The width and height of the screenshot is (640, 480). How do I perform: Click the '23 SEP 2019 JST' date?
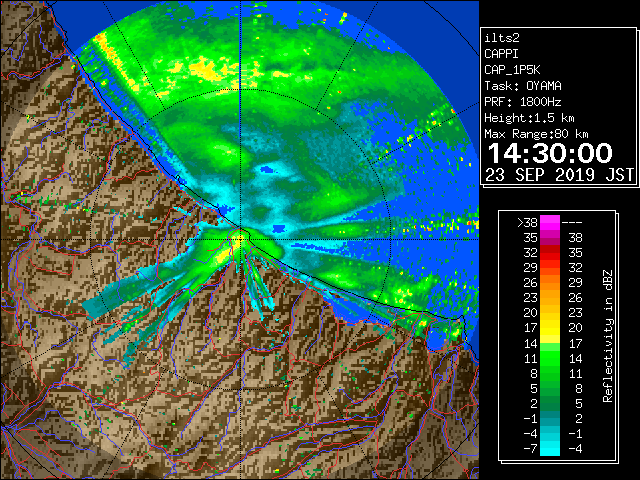[x=559, y=174]
